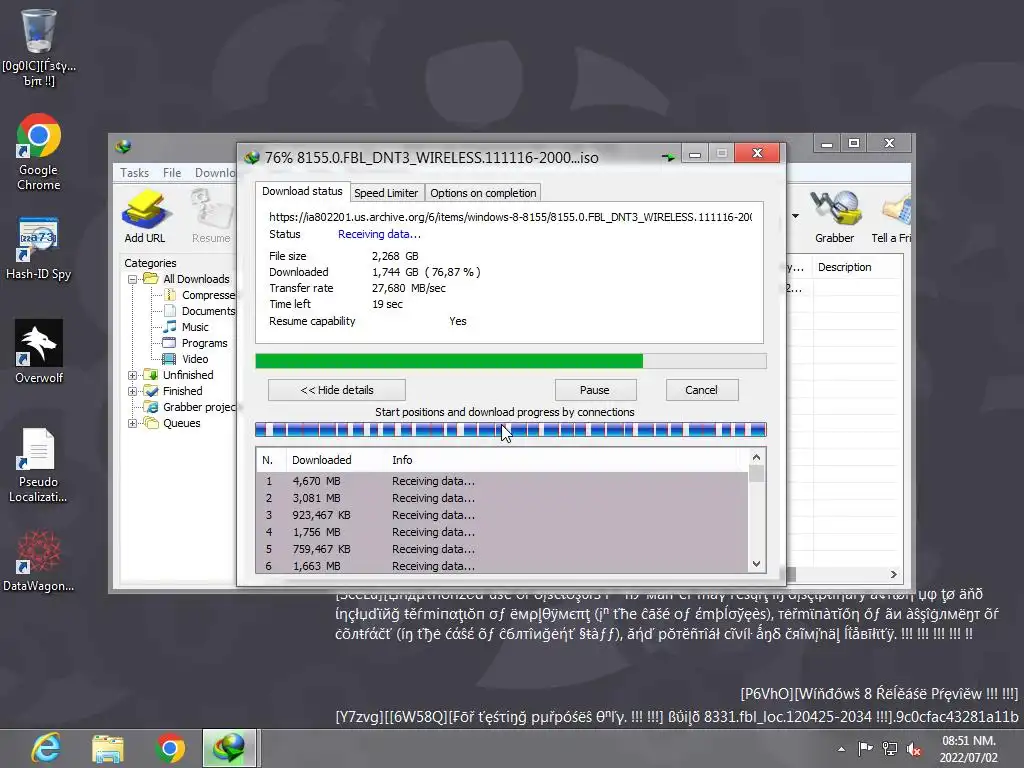
Task: Click the connections list scroll down arrow
Action: pos(756,564)
